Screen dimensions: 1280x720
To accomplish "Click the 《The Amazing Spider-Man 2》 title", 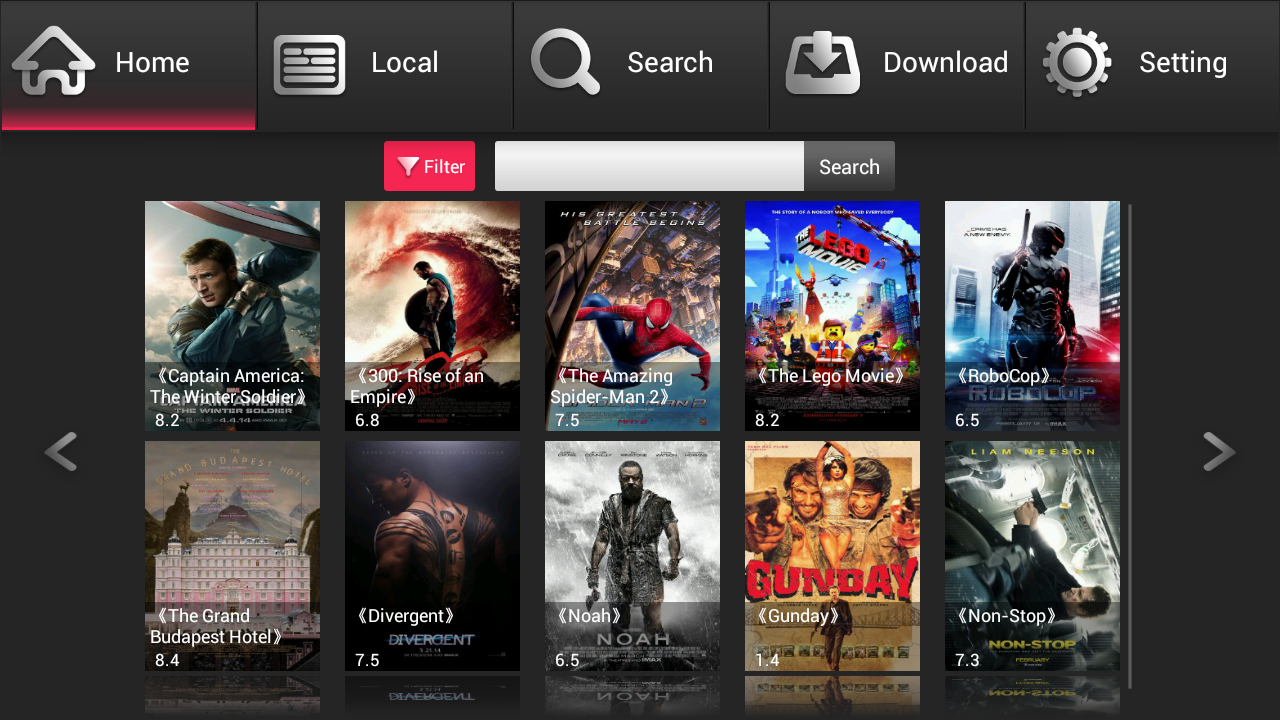I will coord(612,387).
